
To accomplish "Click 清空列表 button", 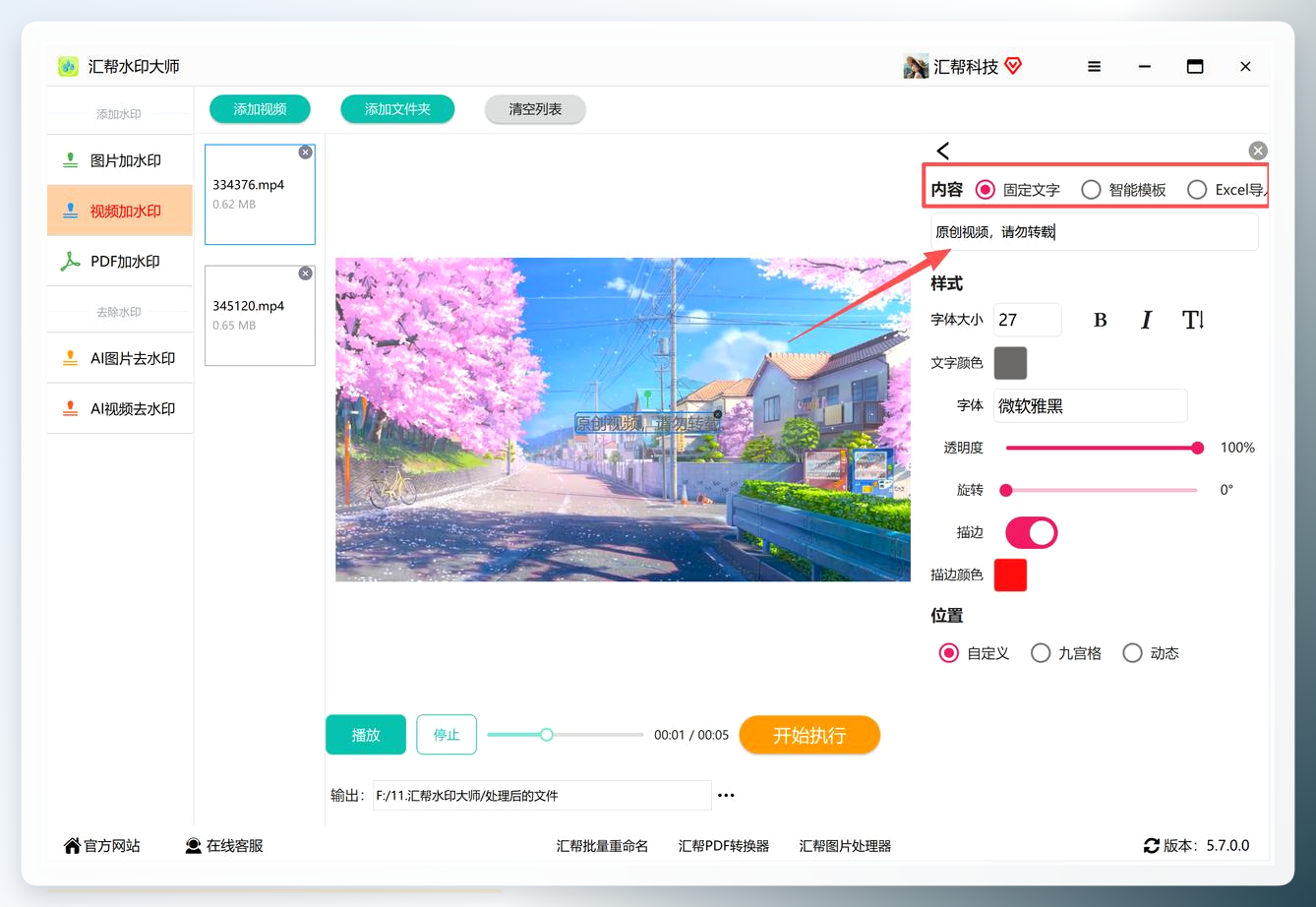I will pyautogui.click(x=535, y=109).
